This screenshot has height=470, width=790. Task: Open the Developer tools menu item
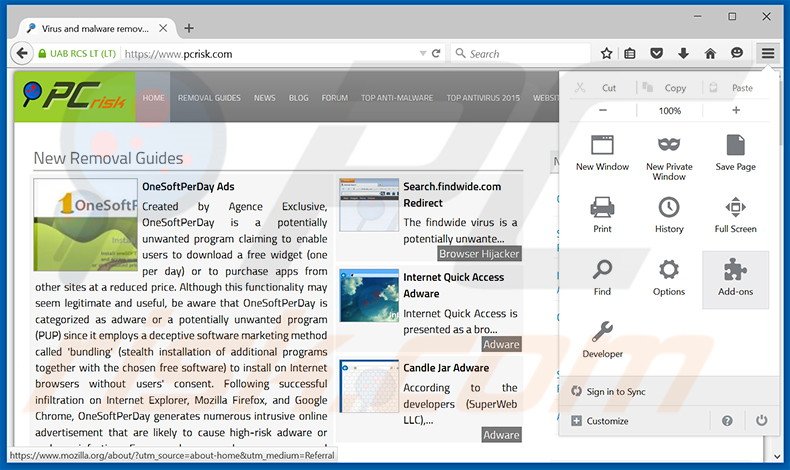coord(602,341)
